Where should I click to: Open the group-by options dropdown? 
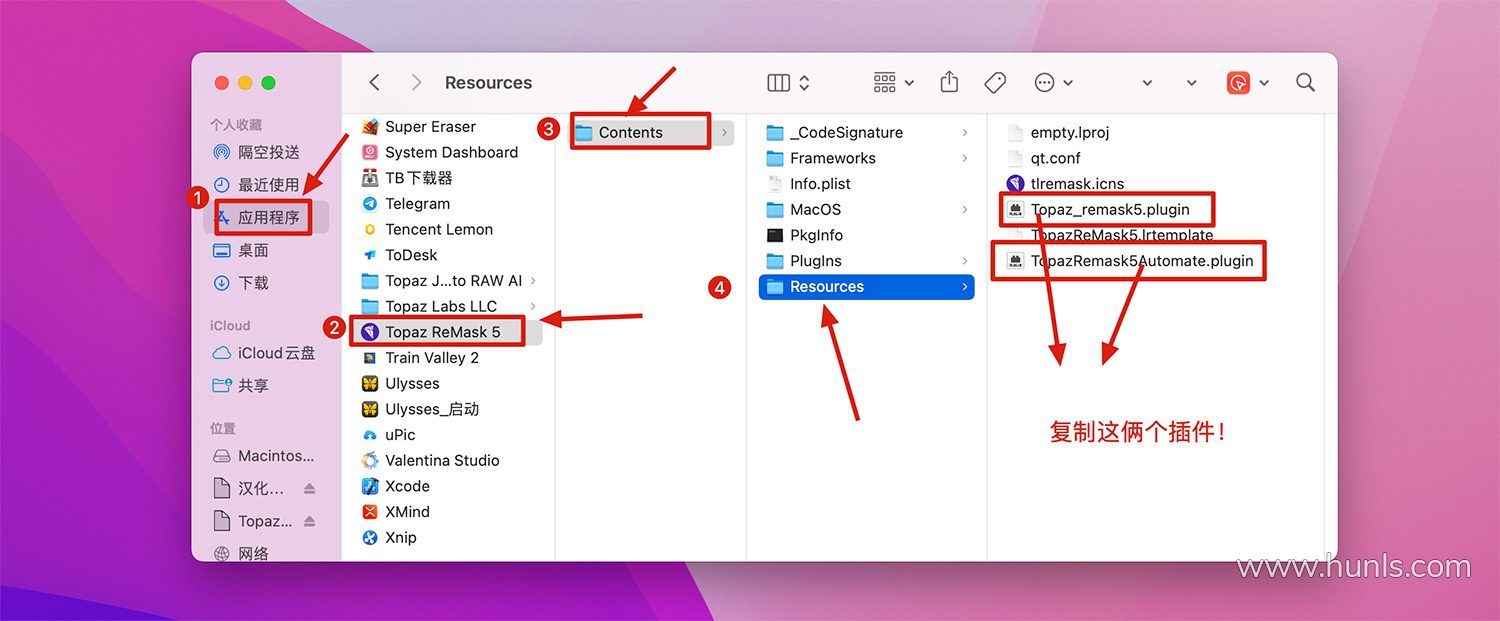pyautogui.click(x=893, y=83)
